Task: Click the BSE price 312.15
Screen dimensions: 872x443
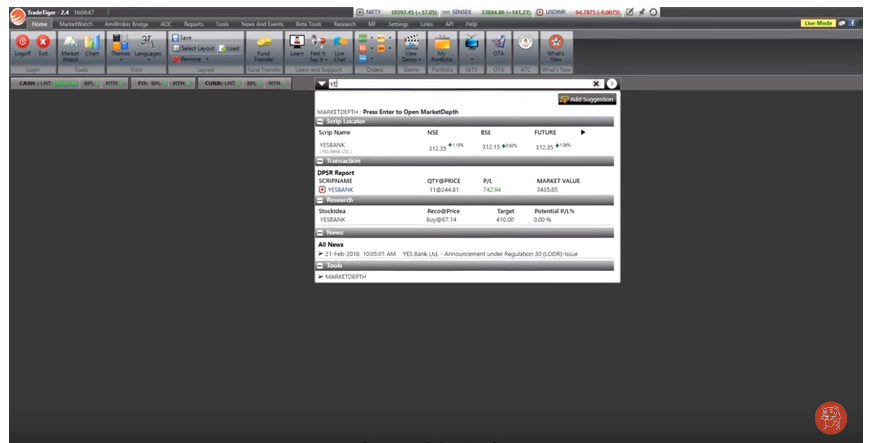Action: [x=491, y=147]
